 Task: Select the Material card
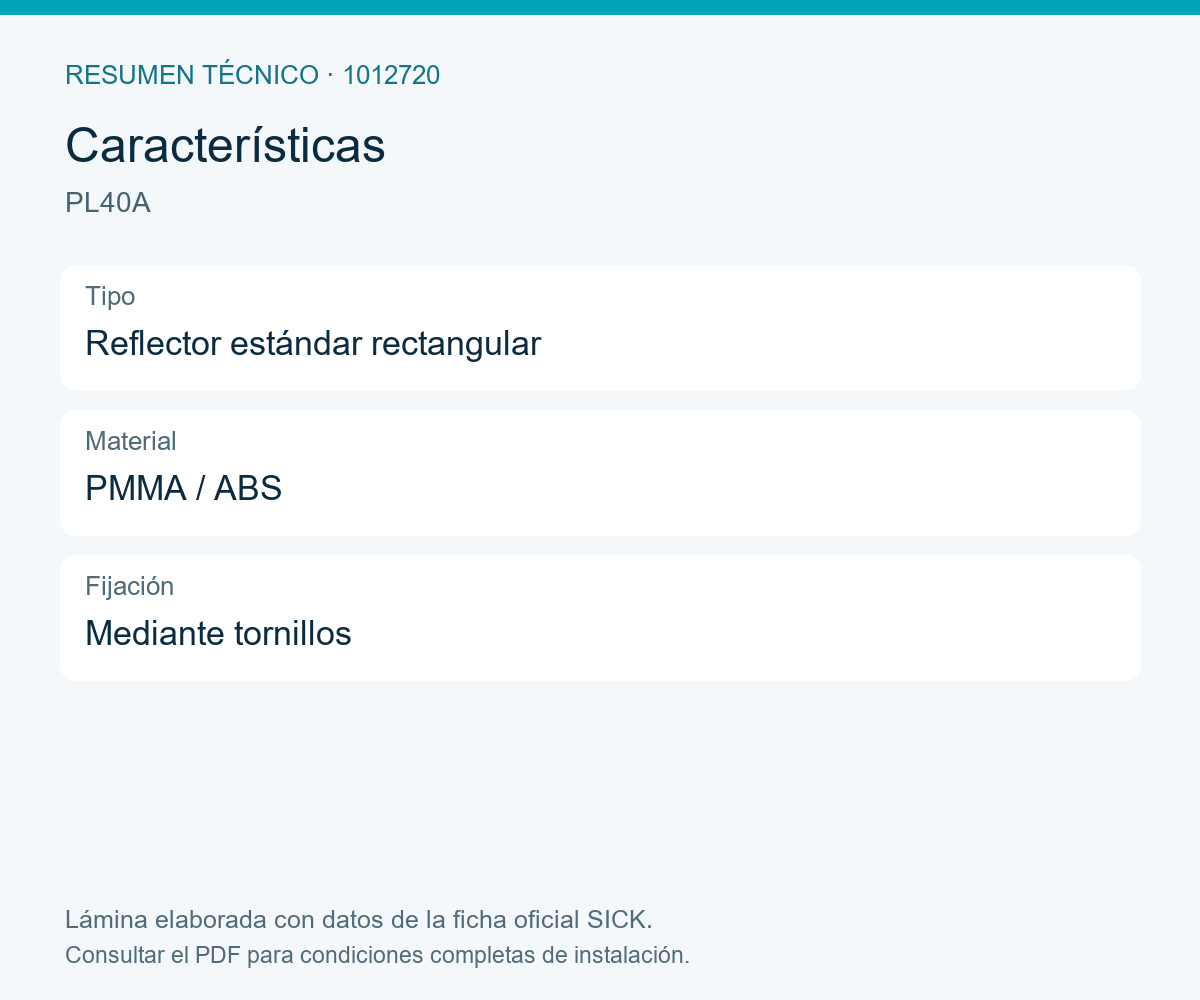[x=600, y=473]
